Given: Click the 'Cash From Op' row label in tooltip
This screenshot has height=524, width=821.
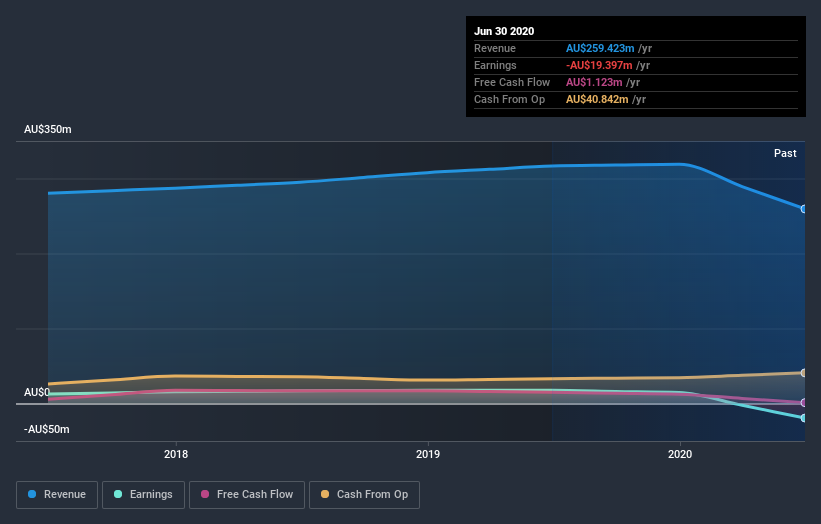Looking at the screenshot, I should pos(509,99).
